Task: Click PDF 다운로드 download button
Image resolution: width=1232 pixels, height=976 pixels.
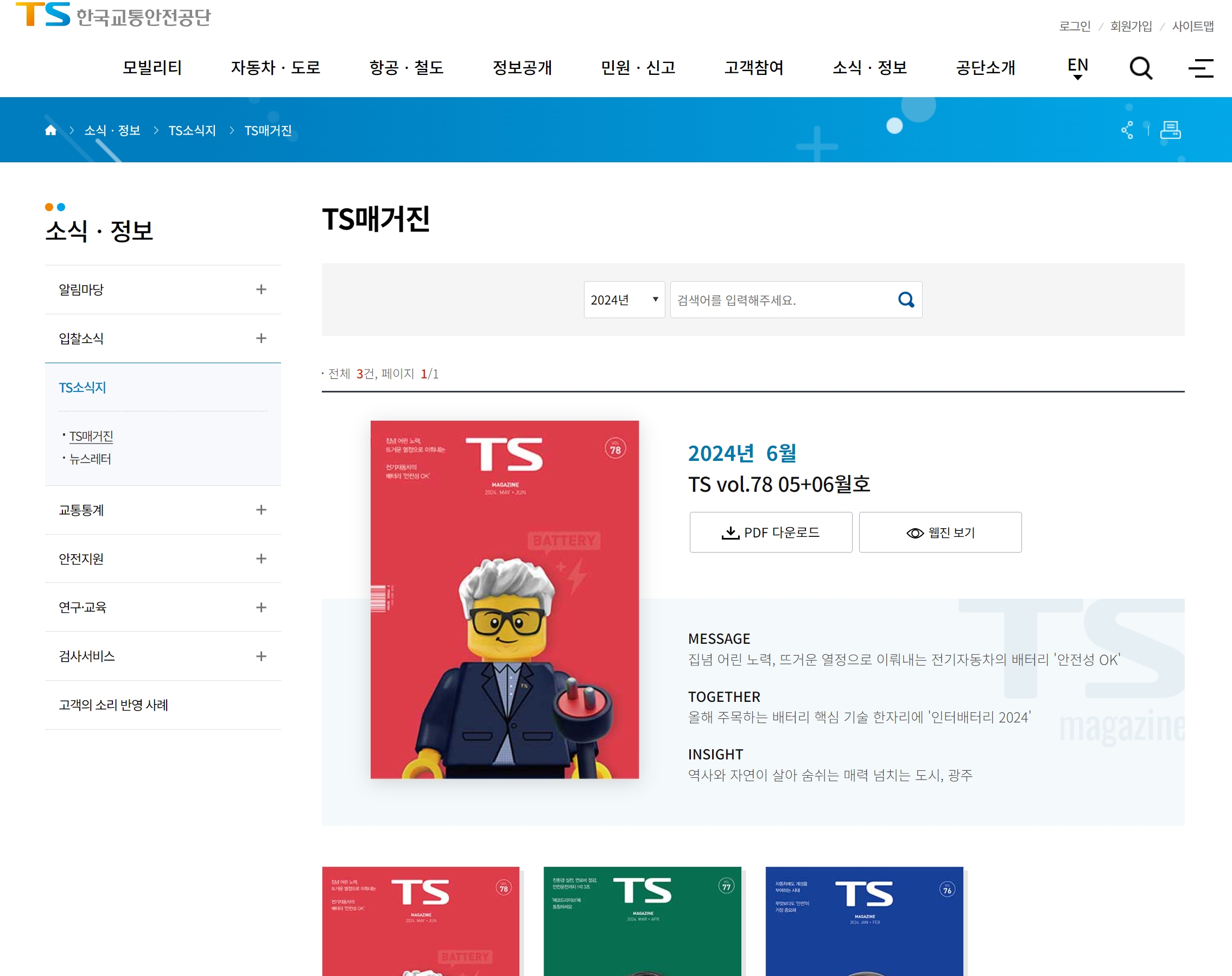Action: tap(771, 532)
